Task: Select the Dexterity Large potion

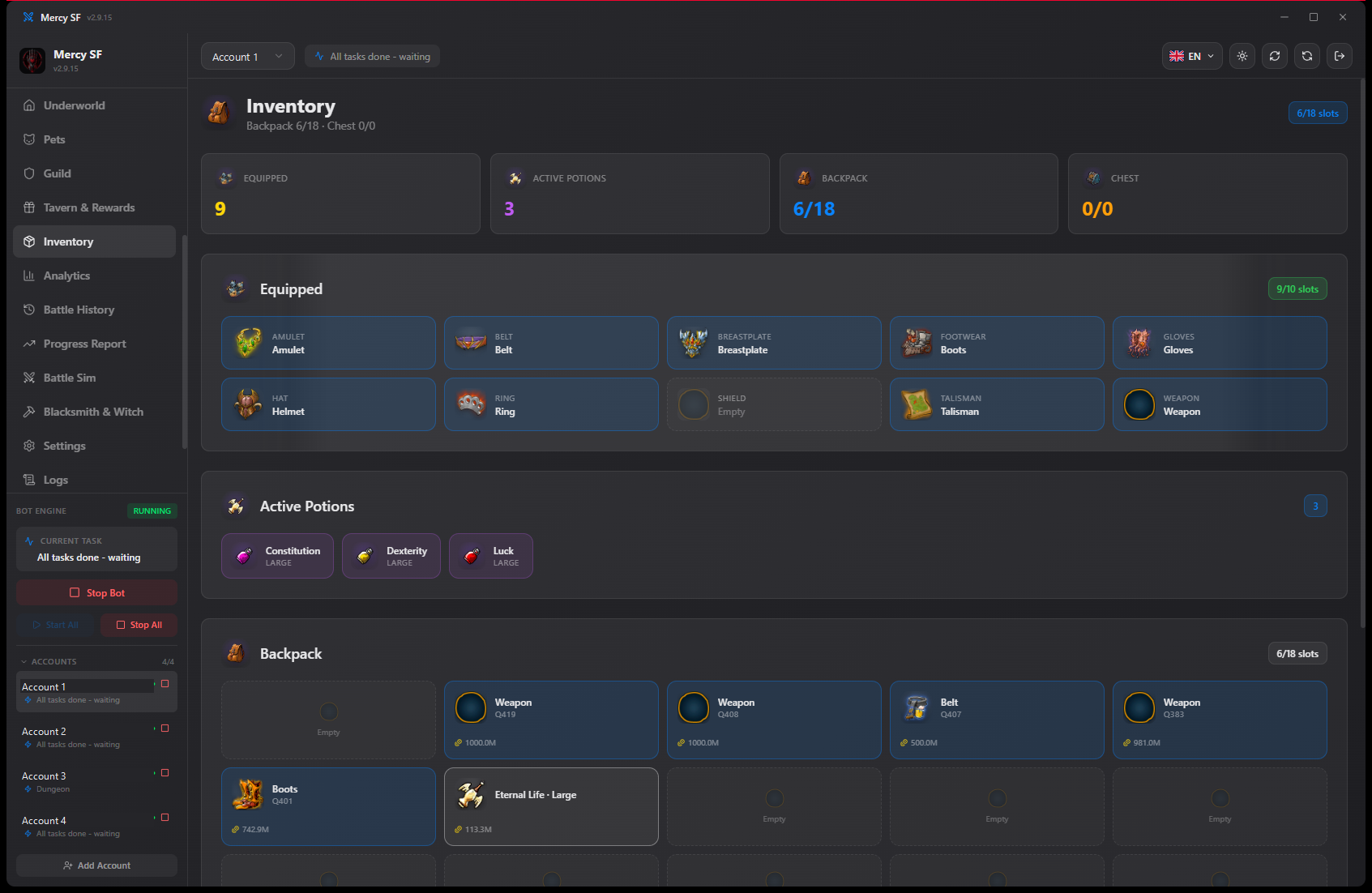Action: pyautogui.click(x=391, y=556)
